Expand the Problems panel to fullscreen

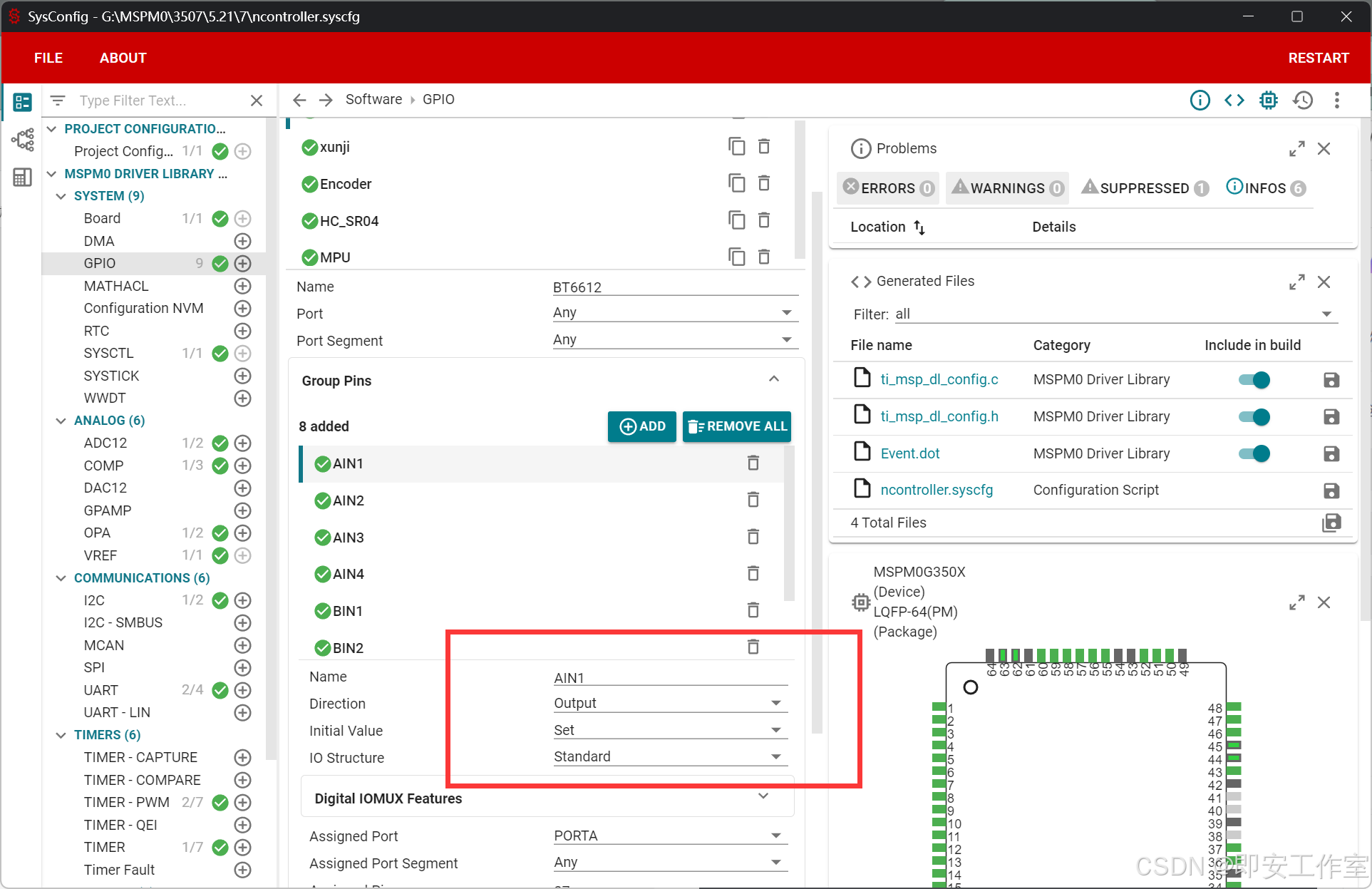(1296, 148)
